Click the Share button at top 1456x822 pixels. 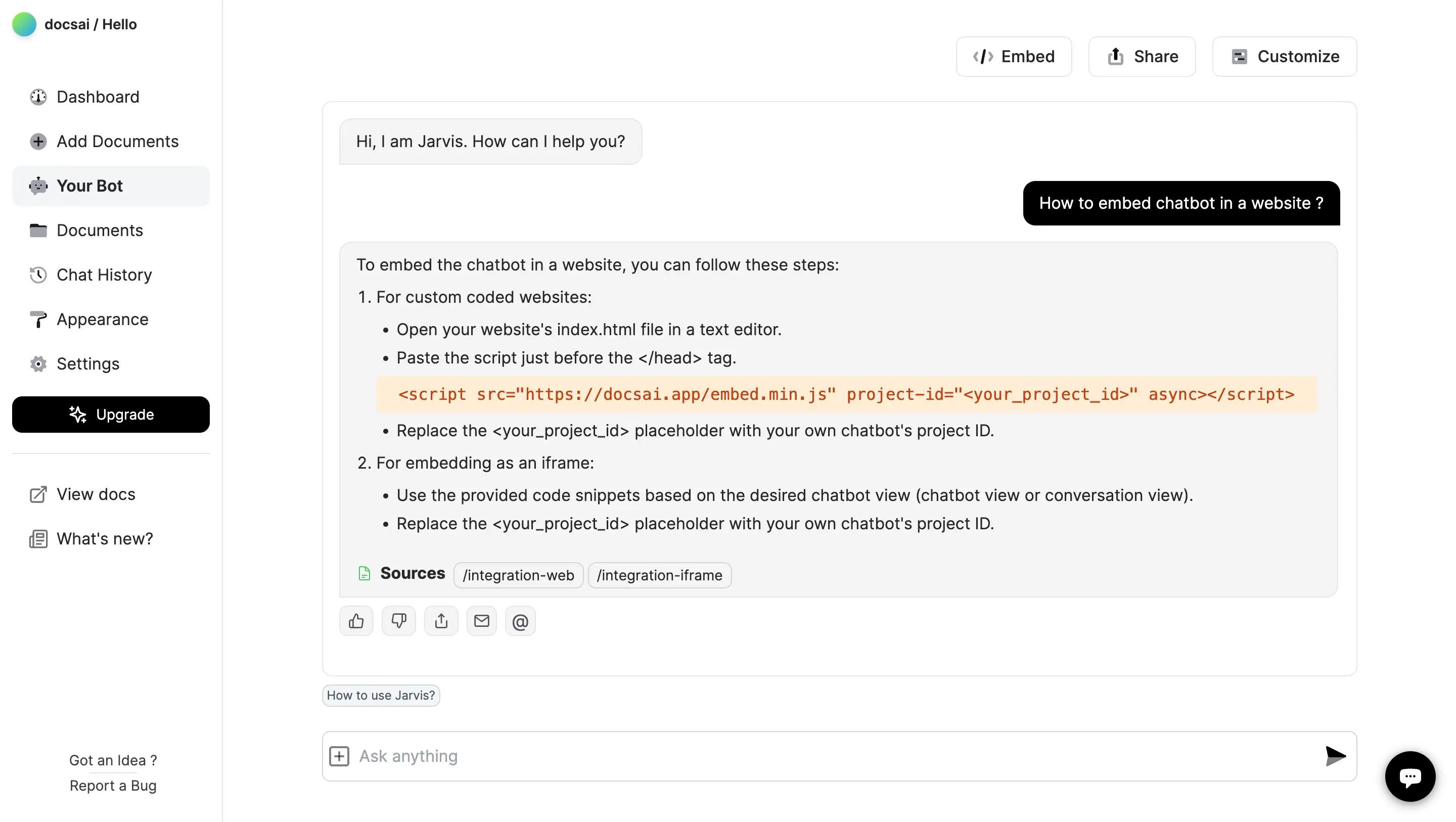point(1142,57)
